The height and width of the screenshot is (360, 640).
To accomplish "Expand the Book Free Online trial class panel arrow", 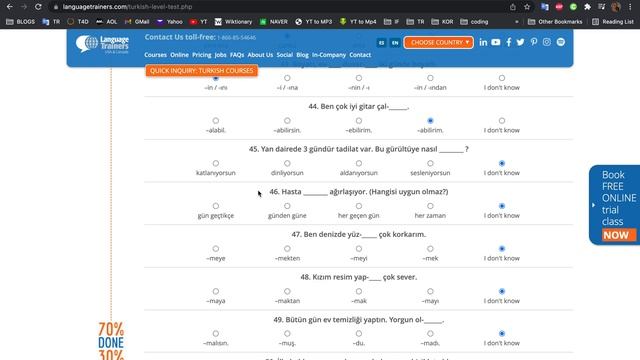I will point(593,205).
